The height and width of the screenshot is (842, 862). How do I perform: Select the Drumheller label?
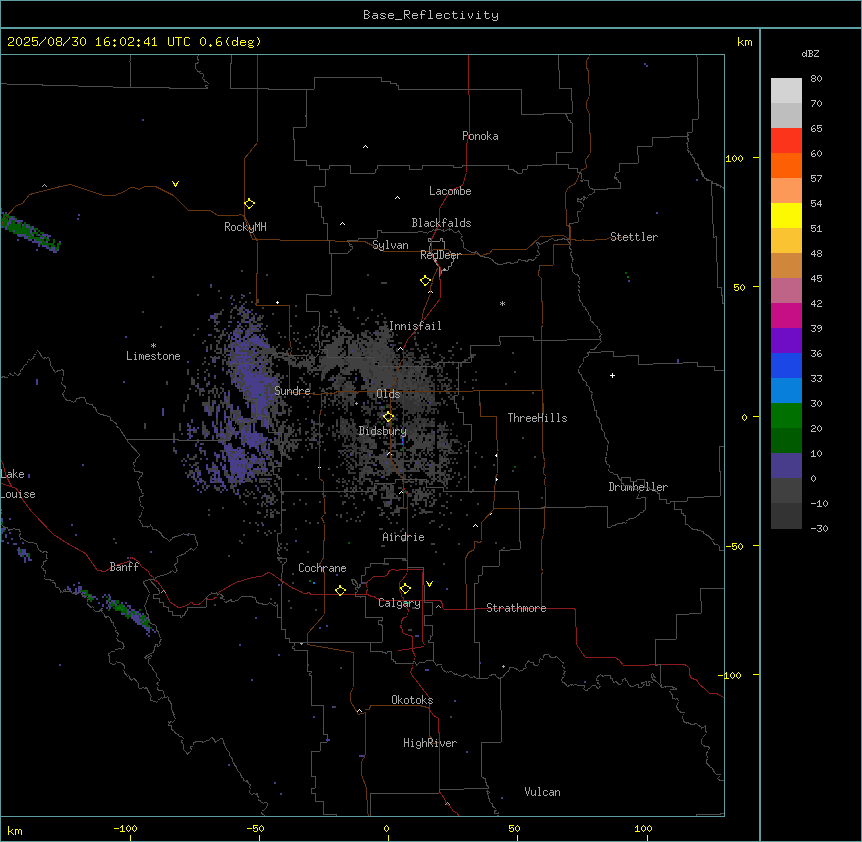[638, 487]
